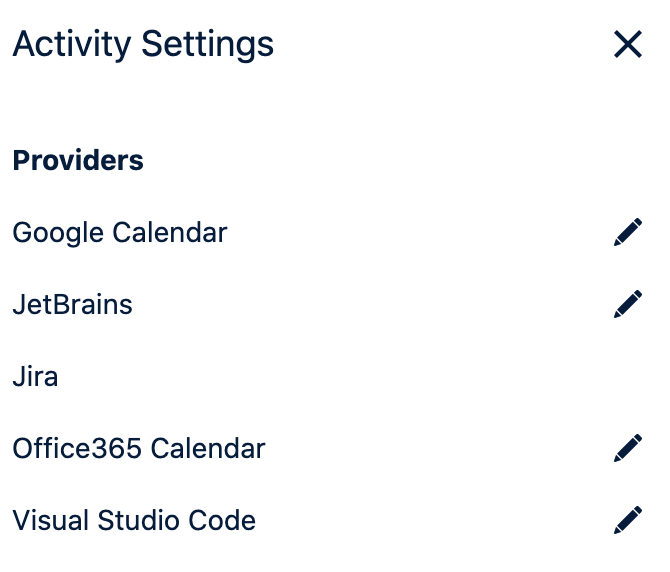
Task: Select the Google Calendar provider name
Action: point(120,233)
